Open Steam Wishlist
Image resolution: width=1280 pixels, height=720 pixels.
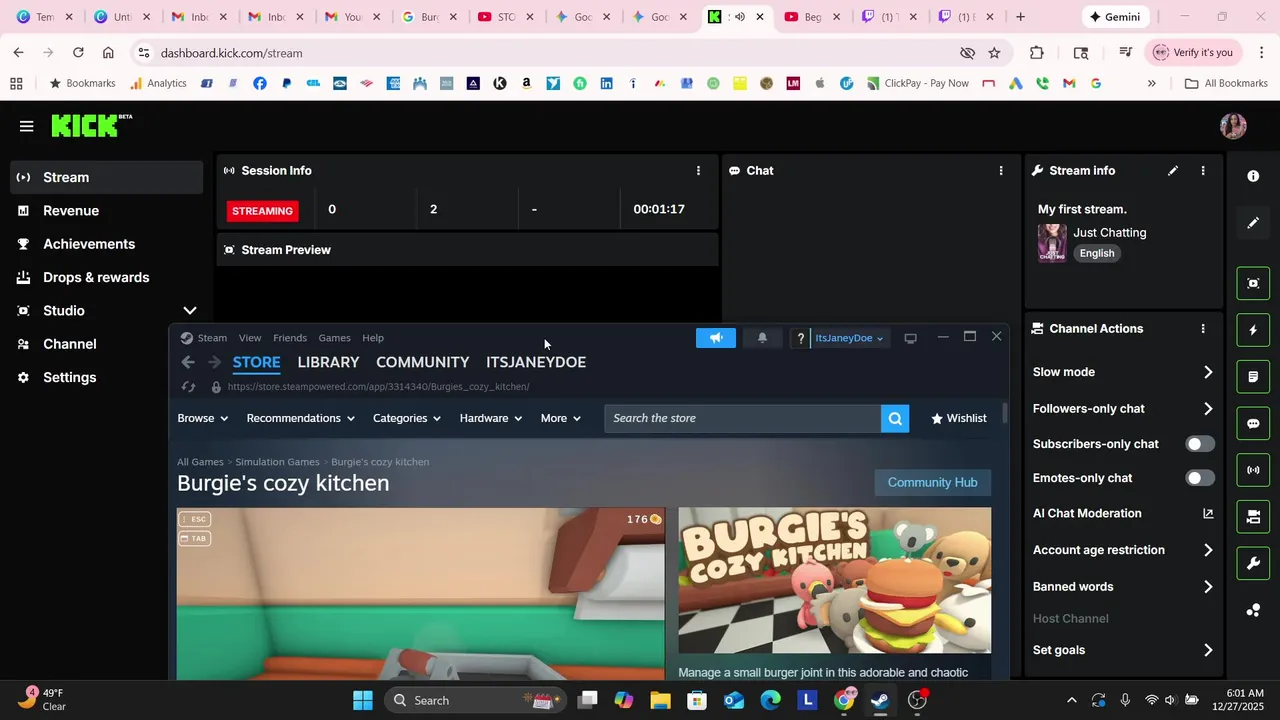[958, 418]
